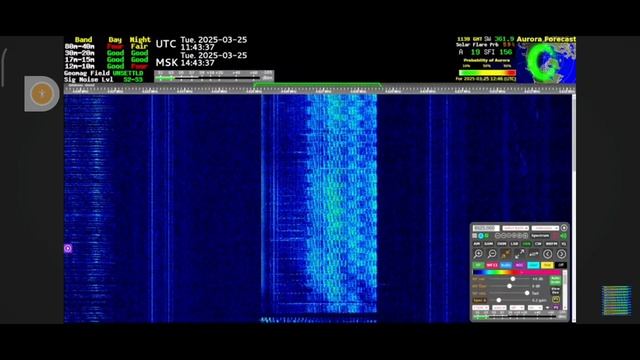Select NBFM demodulation mode
The image size is (640, 360).
tap(551, 244)
